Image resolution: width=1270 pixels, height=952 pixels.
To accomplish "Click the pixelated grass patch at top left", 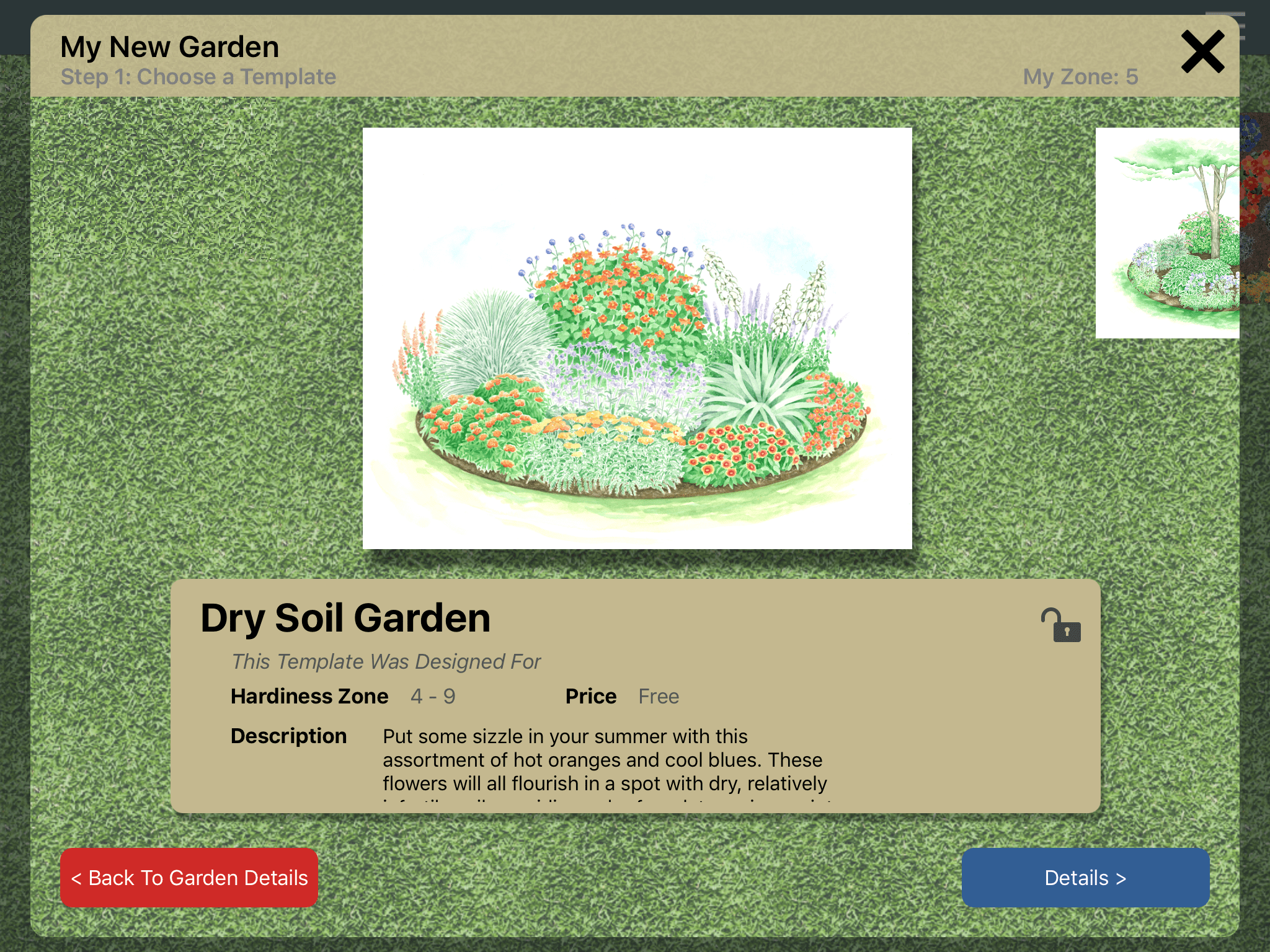I will 154,180.
